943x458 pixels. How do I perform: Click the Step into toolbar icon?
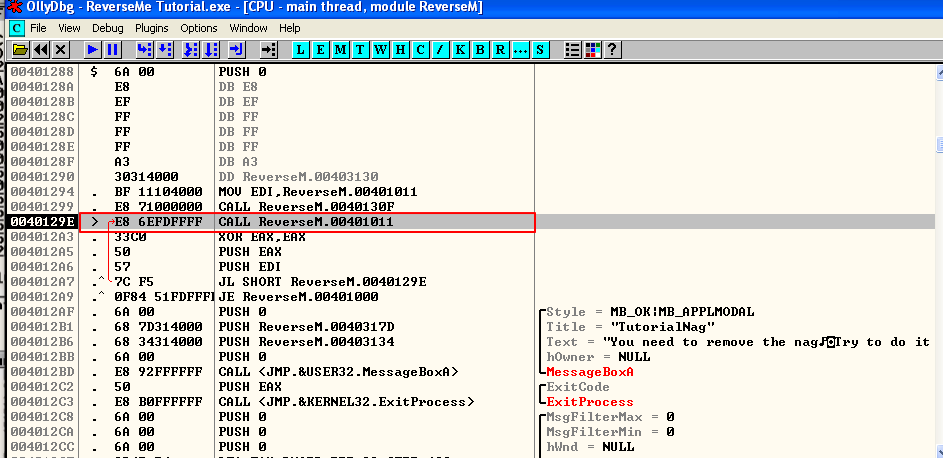tap(145, 49)
